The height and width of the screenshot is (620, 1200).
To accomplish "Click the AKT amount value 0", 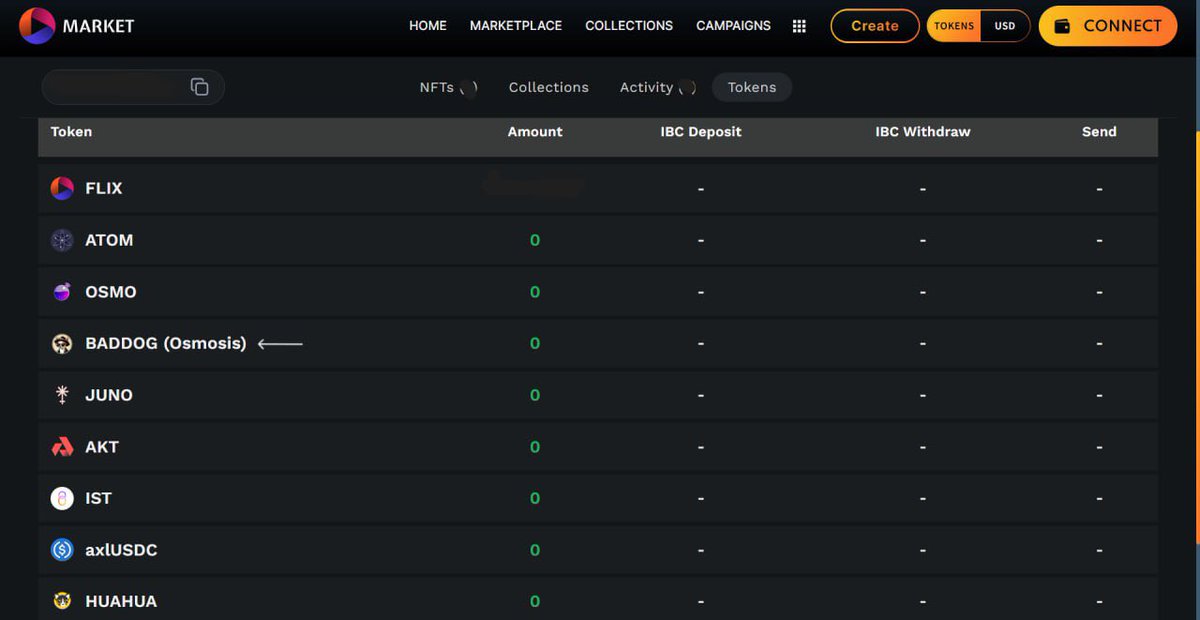I will tap(535, 447).
